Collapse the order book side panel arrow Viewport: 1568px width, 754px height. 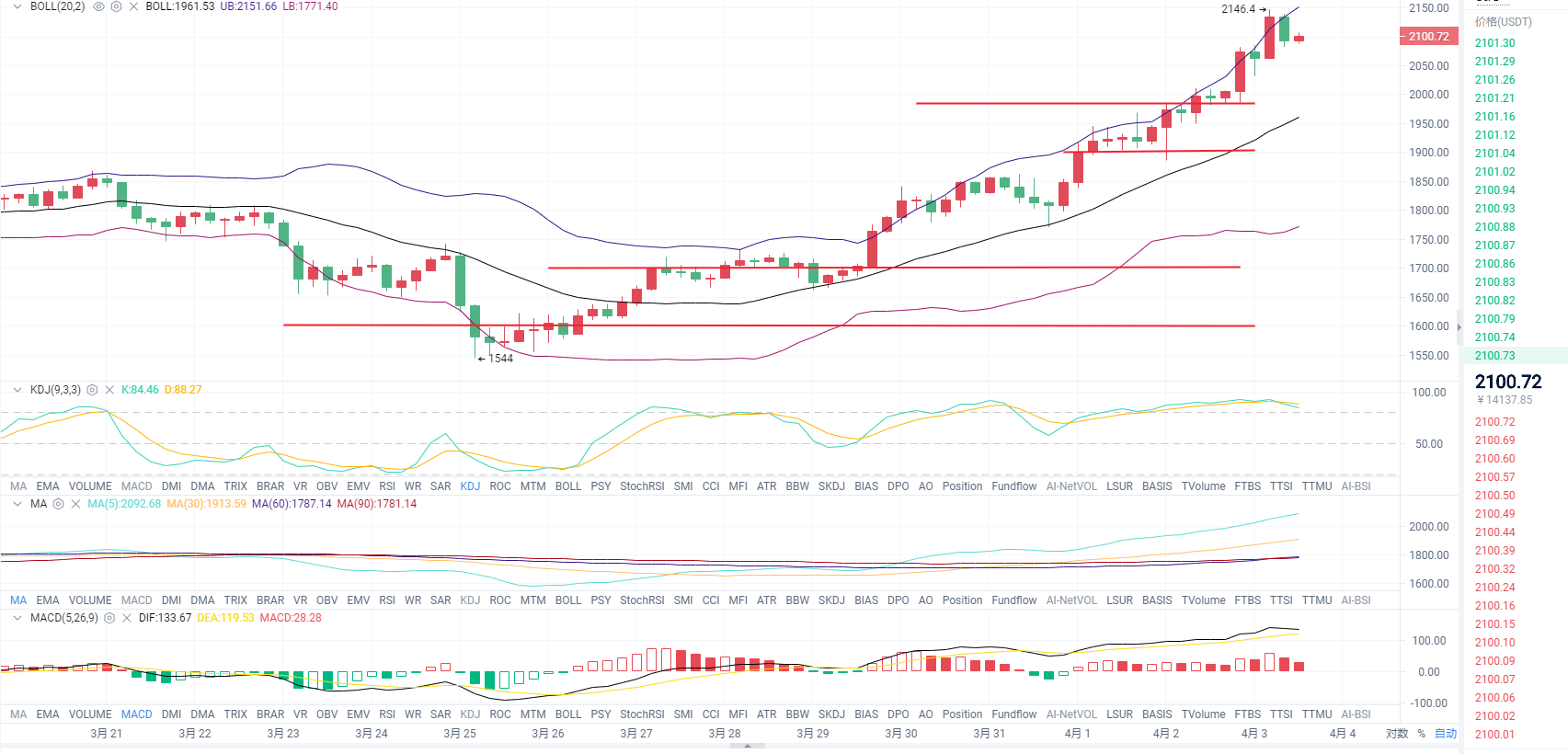1459,326
